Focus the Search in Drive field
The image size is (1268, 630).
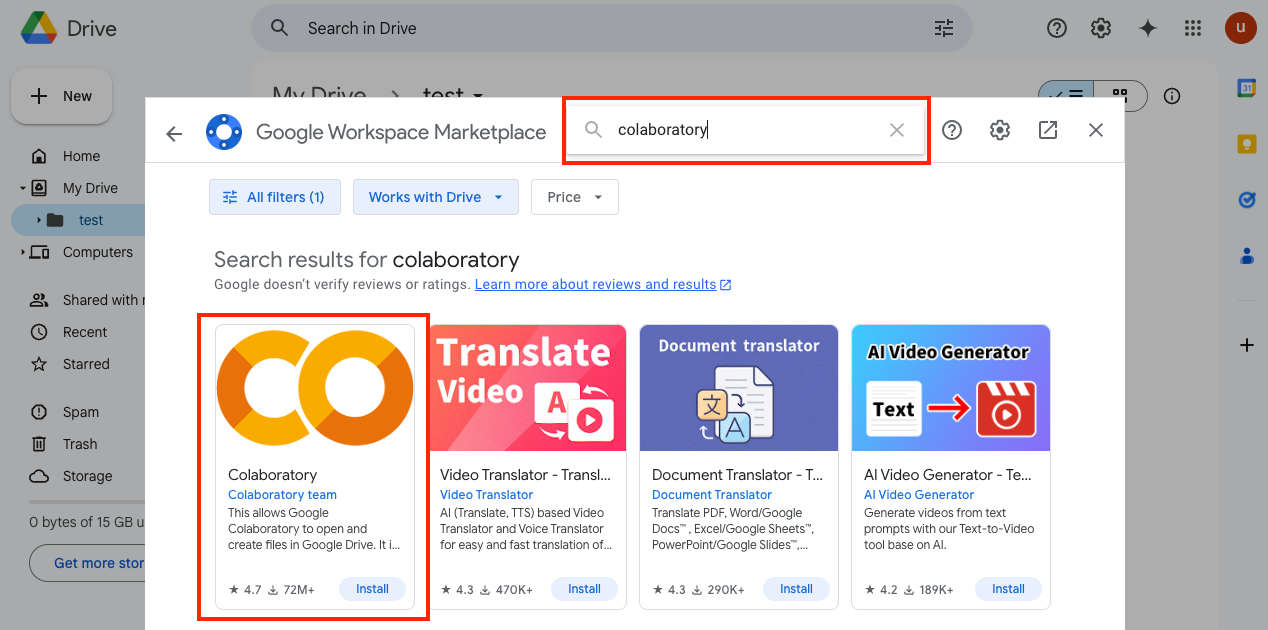click(x=612, y=28)
